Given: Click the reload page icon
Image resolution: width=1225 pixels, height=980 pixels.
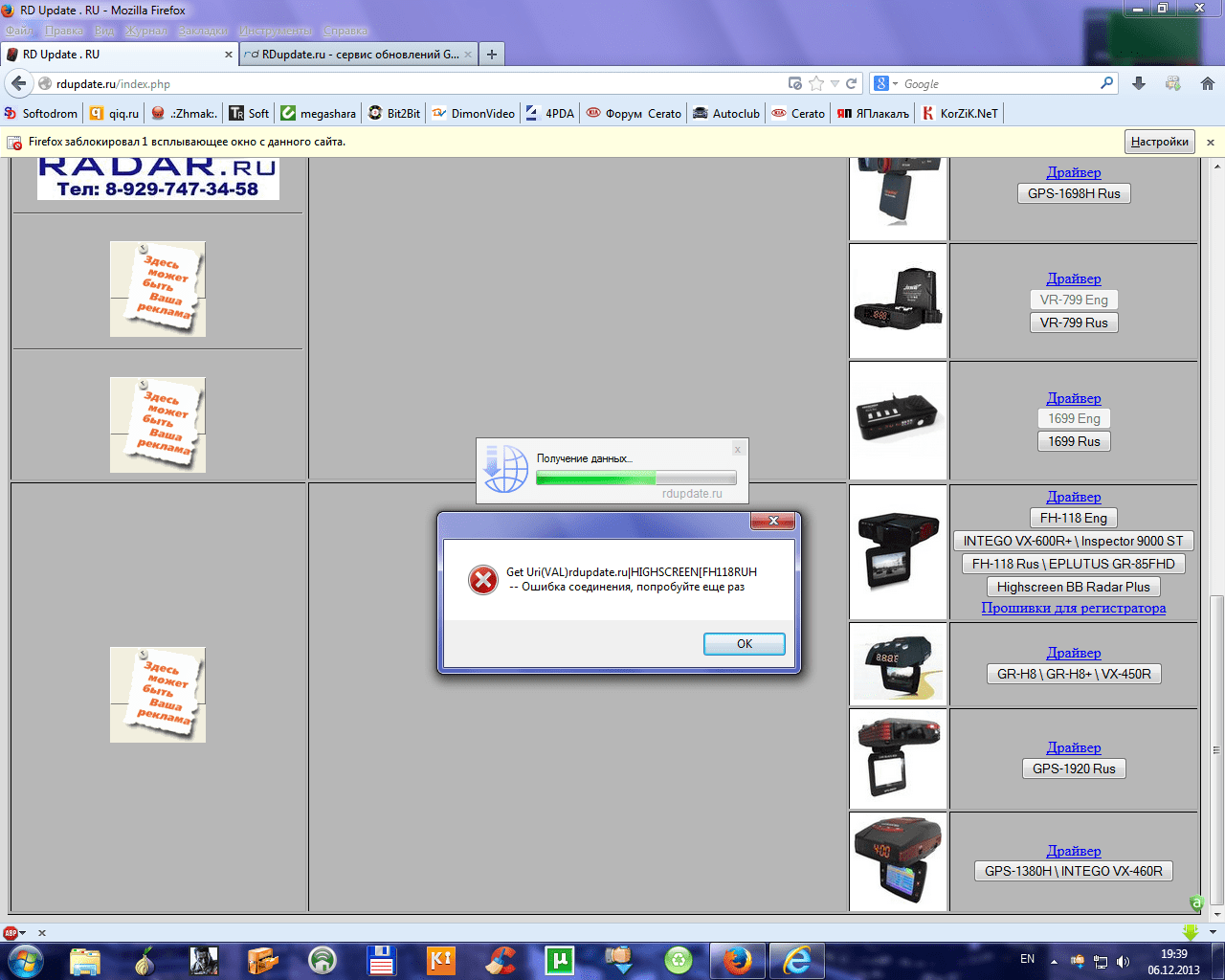Looking at the screenshot, I should [851, 83].
